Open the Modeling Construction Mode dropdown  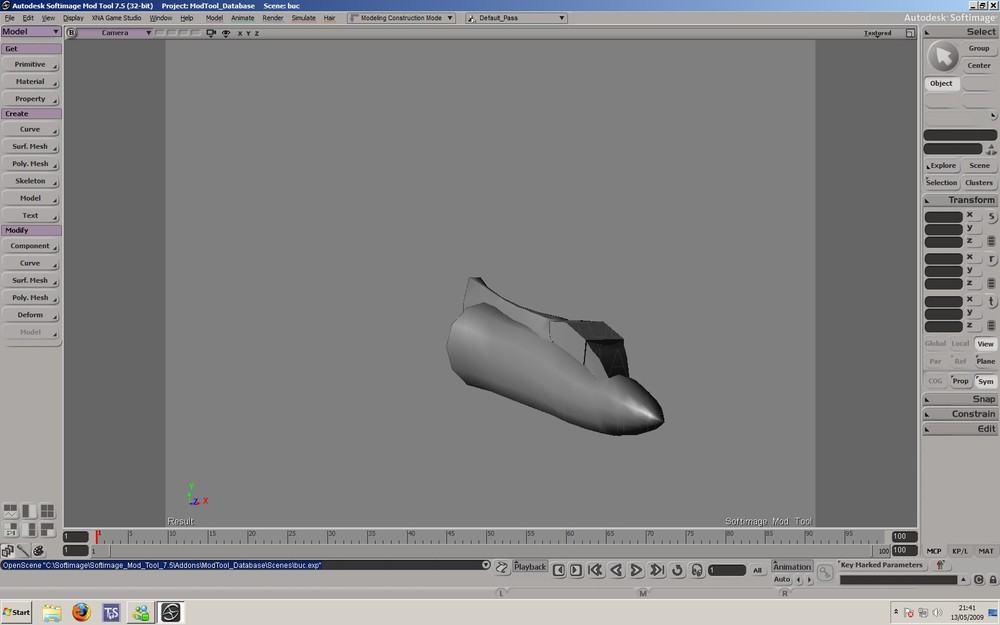coord(401,18)
